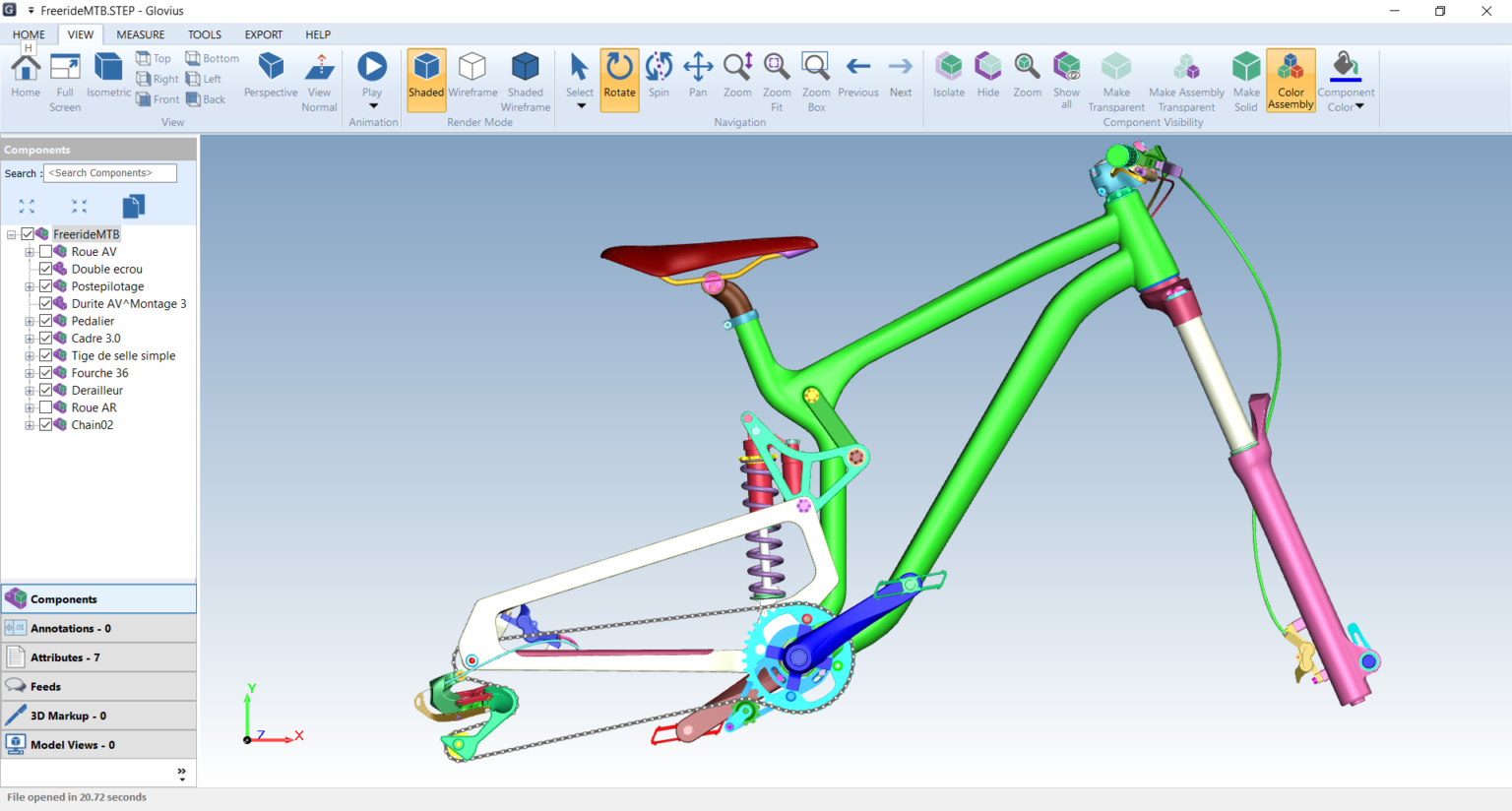Collapse the FreerideMTB root node
Viewport: 1512px width, 811px height.
point(12,234)
